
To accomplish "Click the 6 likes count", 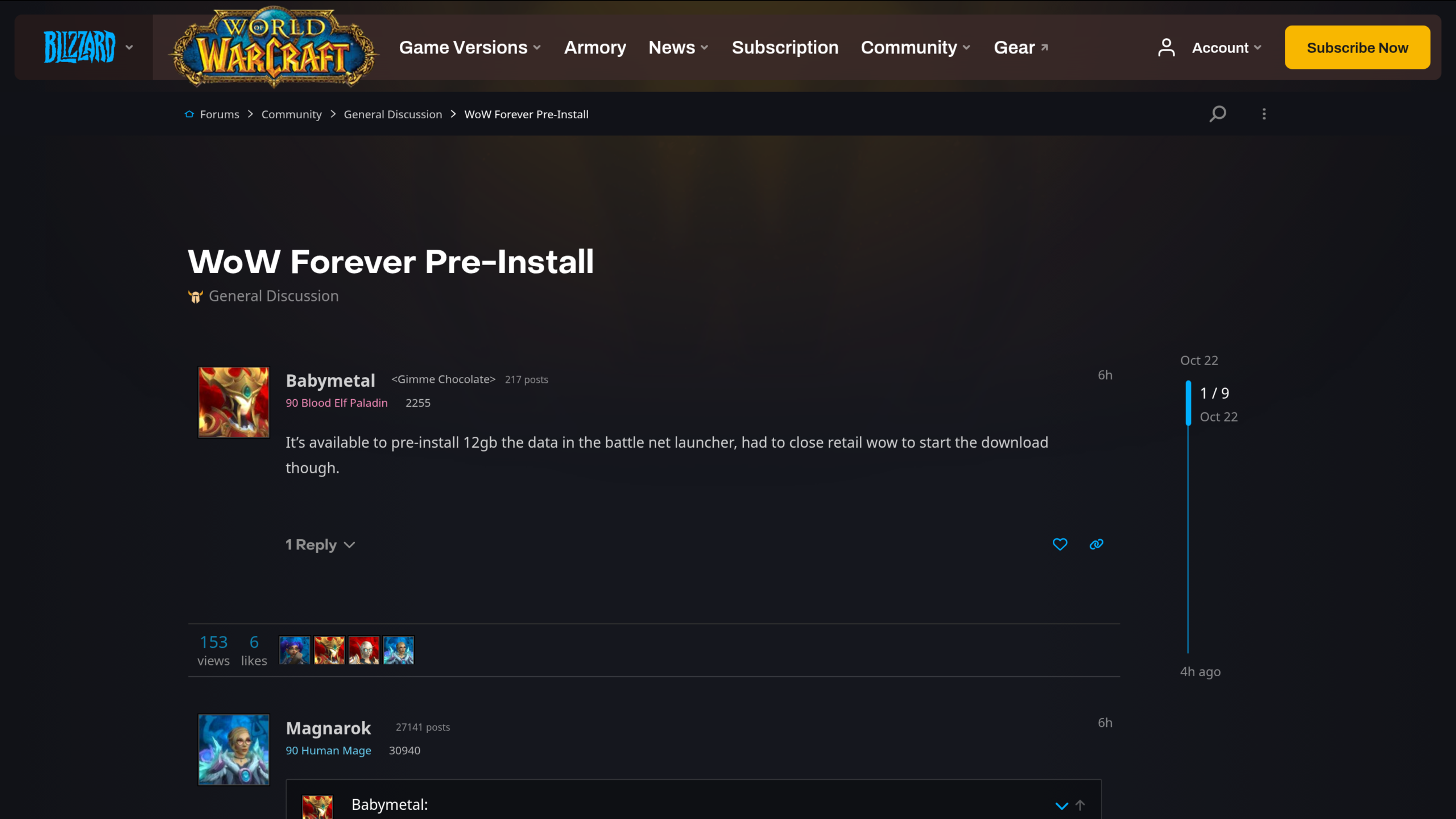I will pos(254,650).
